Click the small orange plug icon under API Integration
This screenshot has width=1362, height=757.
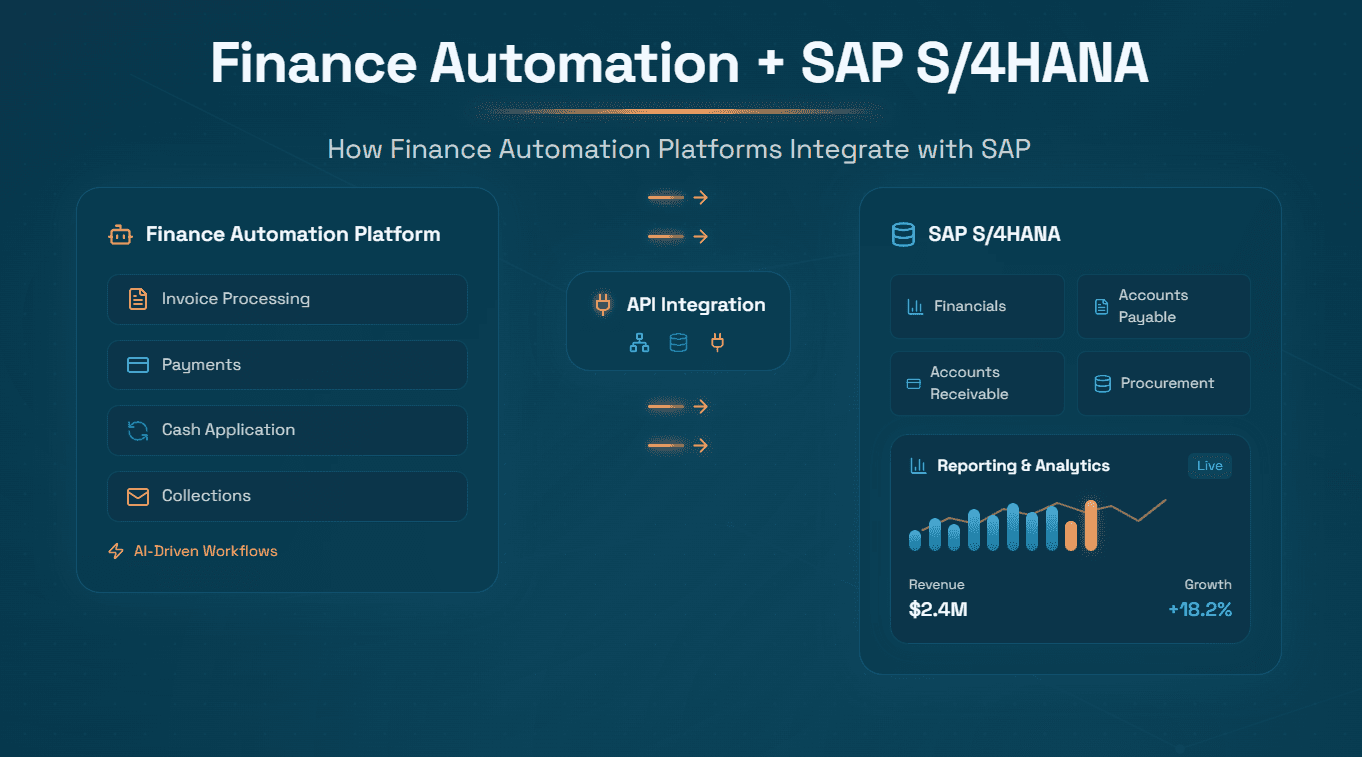(717, 343)
